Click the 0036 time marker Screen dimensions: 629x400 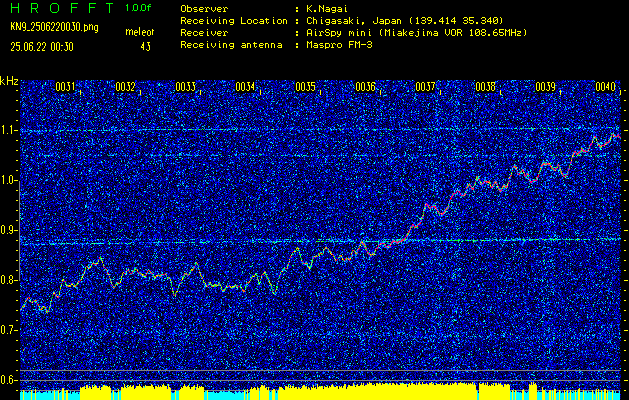coord(365,87)
